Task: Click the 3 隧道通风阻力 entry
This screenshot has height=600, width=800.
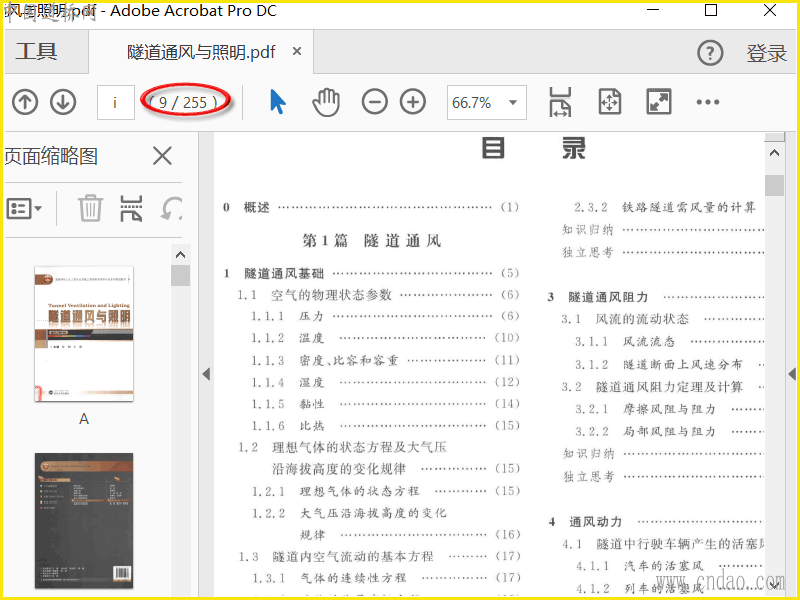Action: tap(656, 297)
